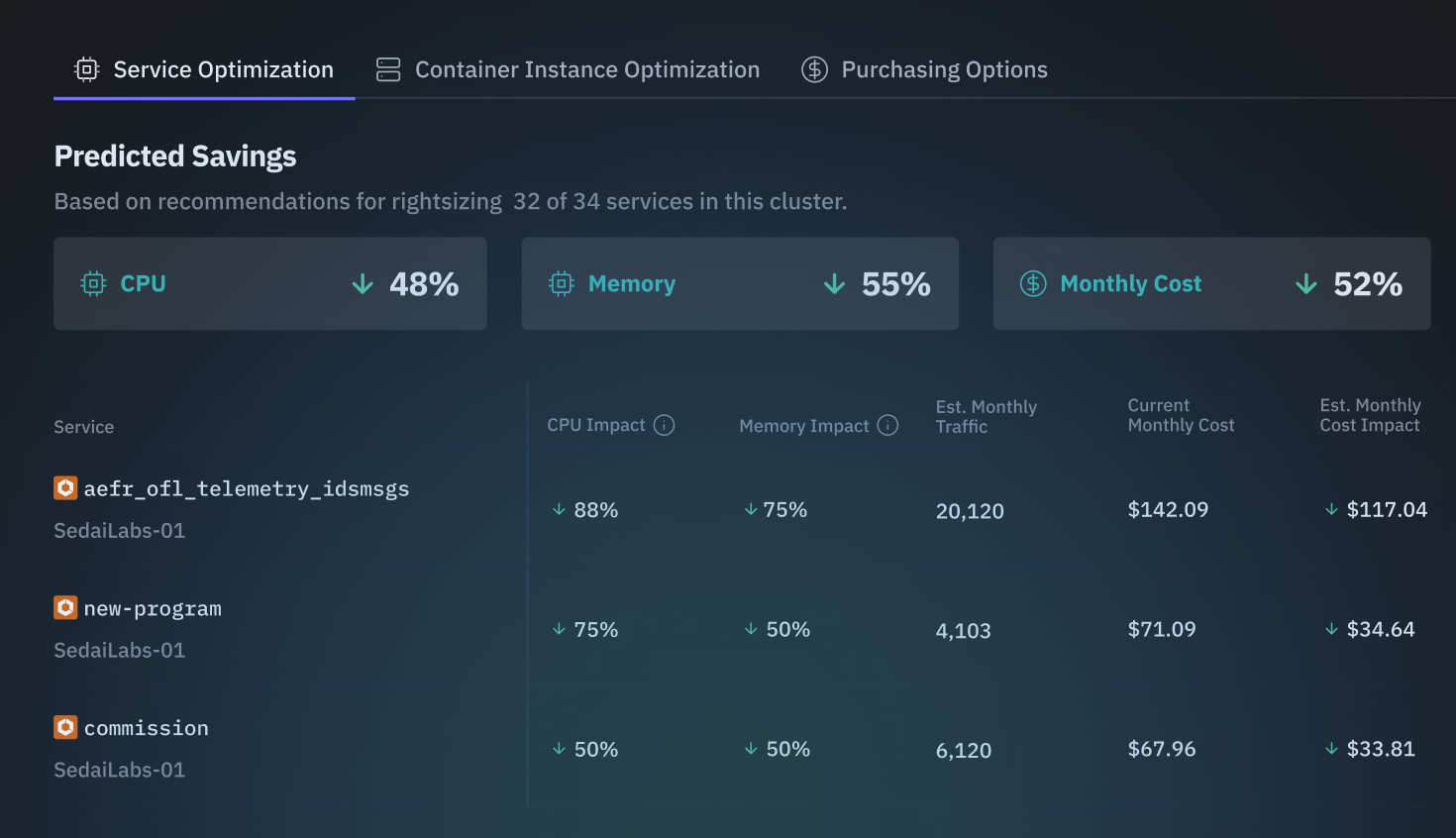Click the down arrow beside 75% memory impact
The image size is (1456, 838).
pos(751,509)
